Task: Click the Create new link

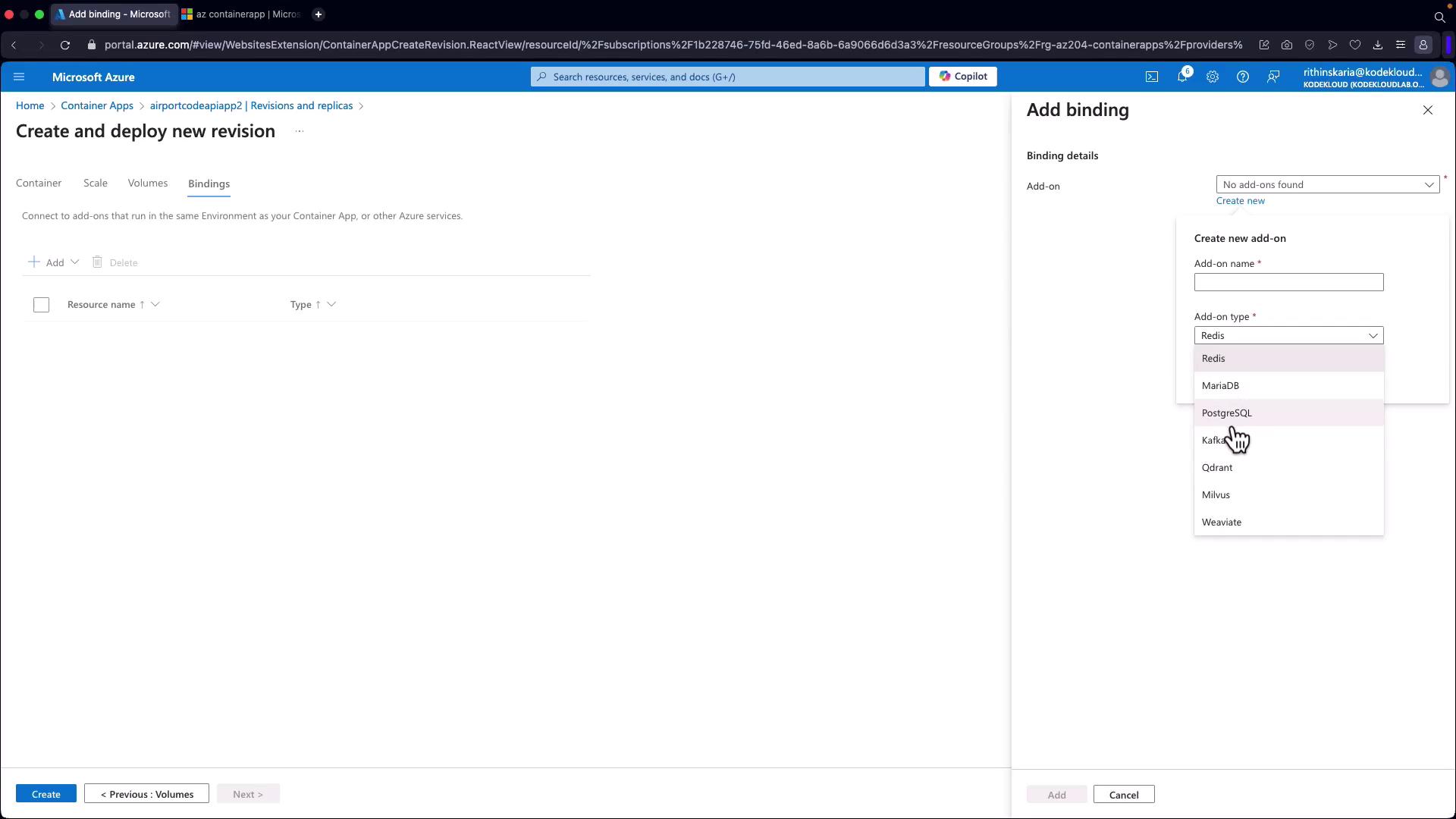Action: click(x=1240, y=201)
